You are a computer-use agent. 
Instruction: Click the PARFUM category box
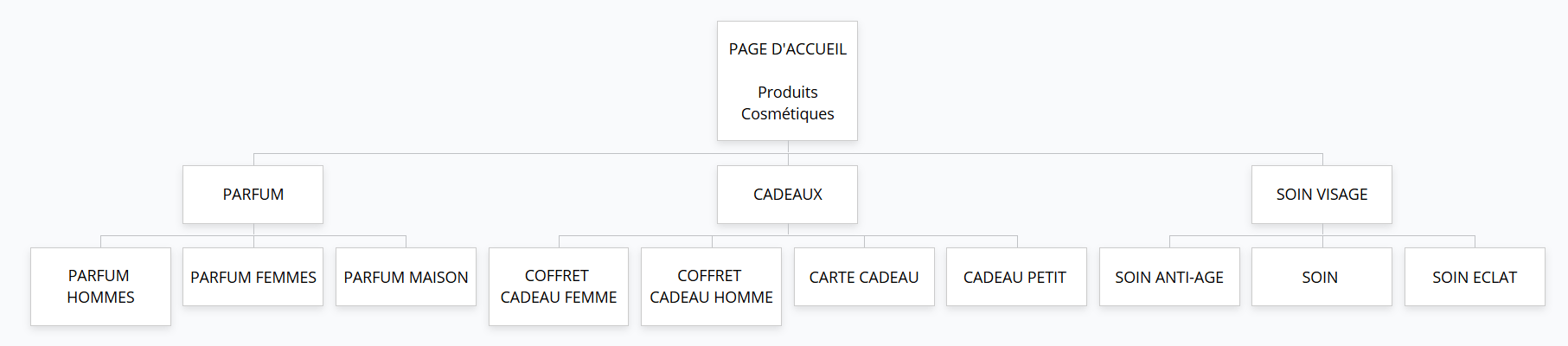point(253,195)
